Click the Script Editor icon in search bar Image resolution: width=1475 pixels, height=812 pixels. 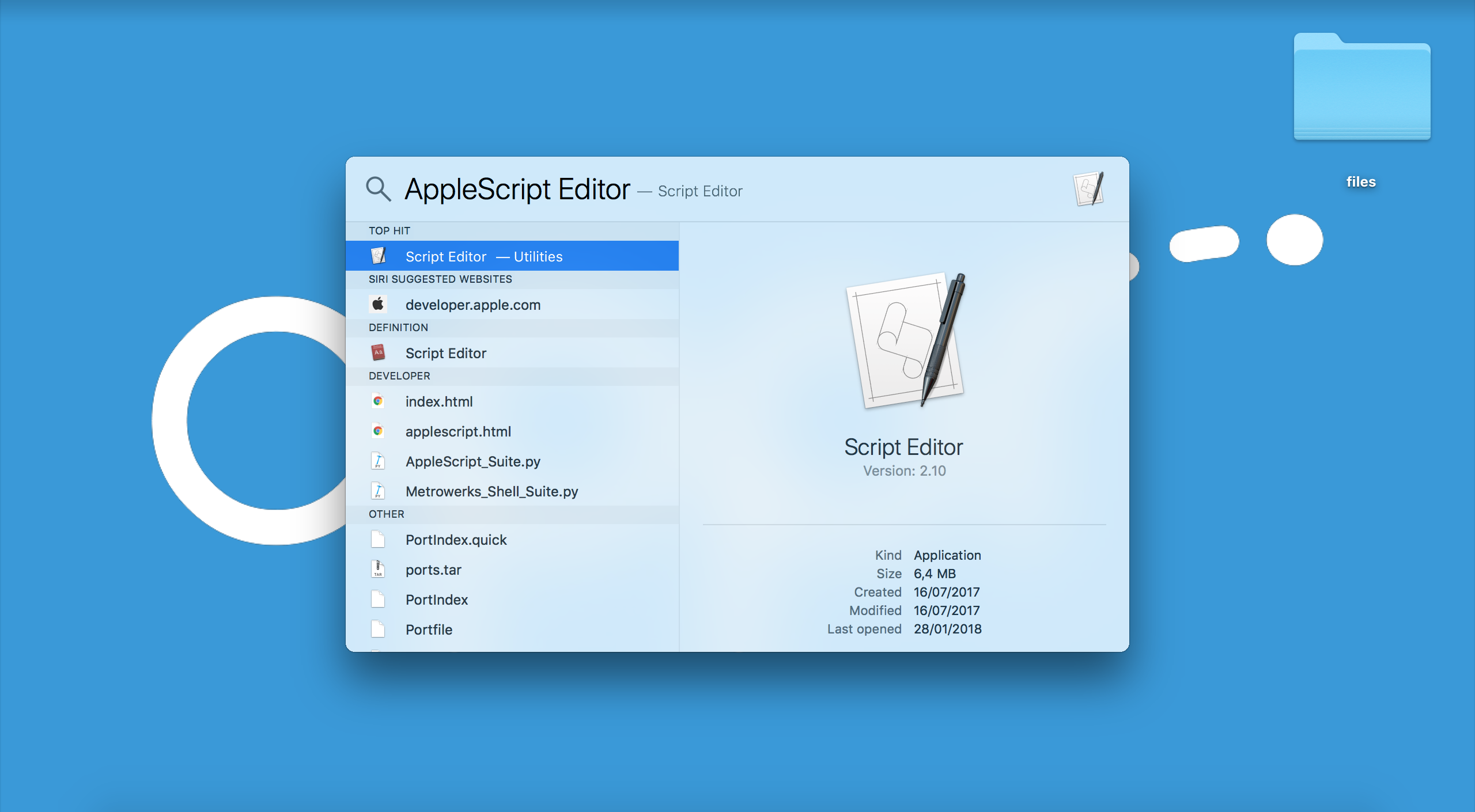click(x=1088, y=189)
